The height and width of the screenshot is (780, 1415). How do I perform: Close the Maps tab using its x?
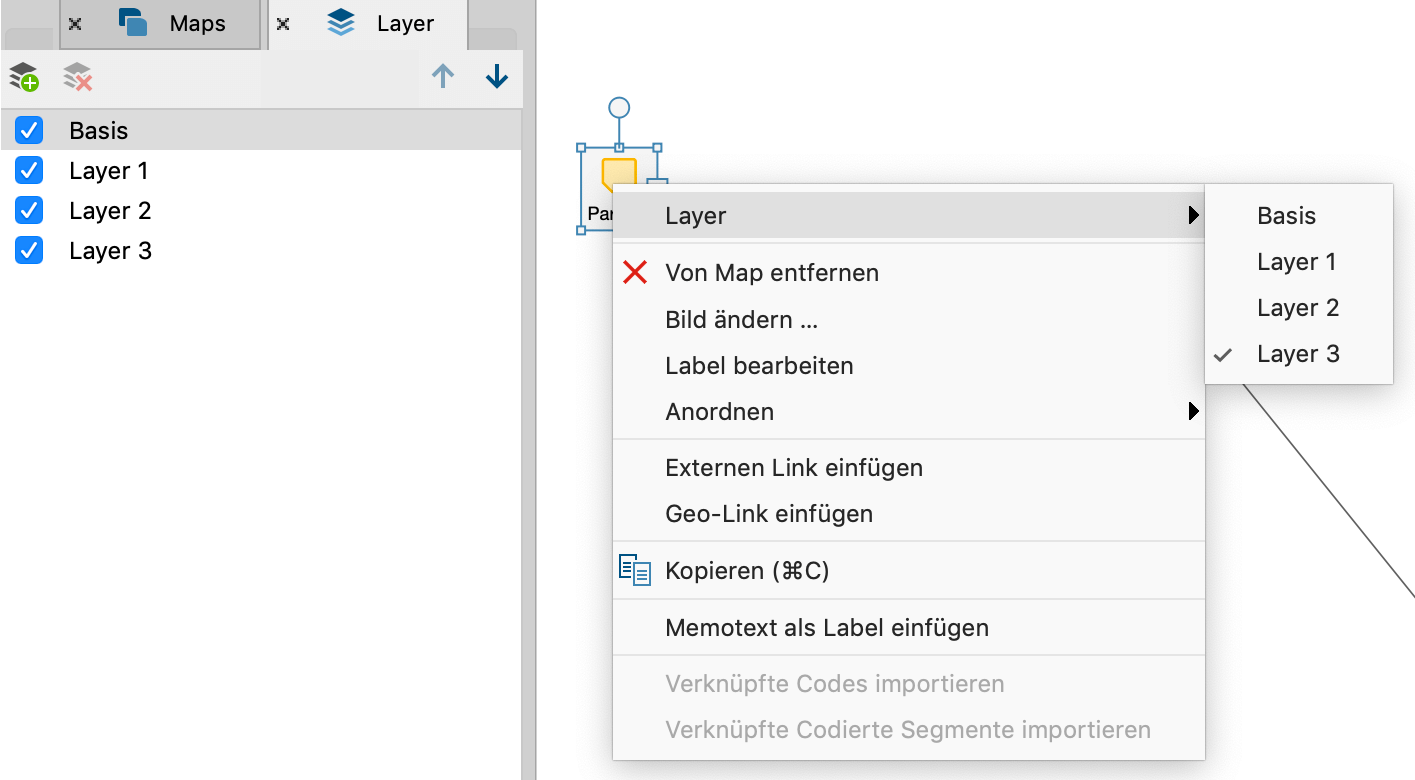75,24
